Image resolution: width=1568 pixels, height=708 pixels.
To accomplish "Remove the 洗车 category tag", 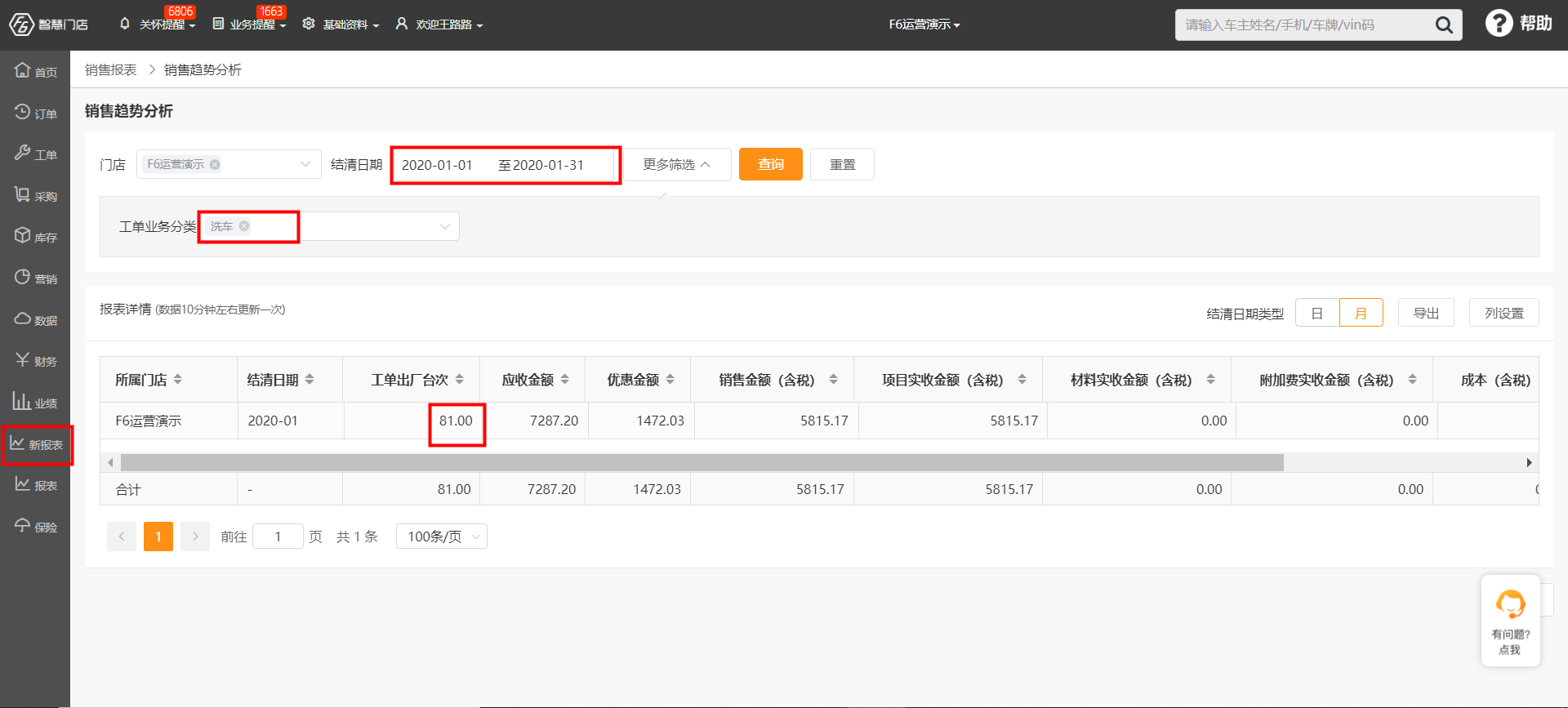I will 244,226.
